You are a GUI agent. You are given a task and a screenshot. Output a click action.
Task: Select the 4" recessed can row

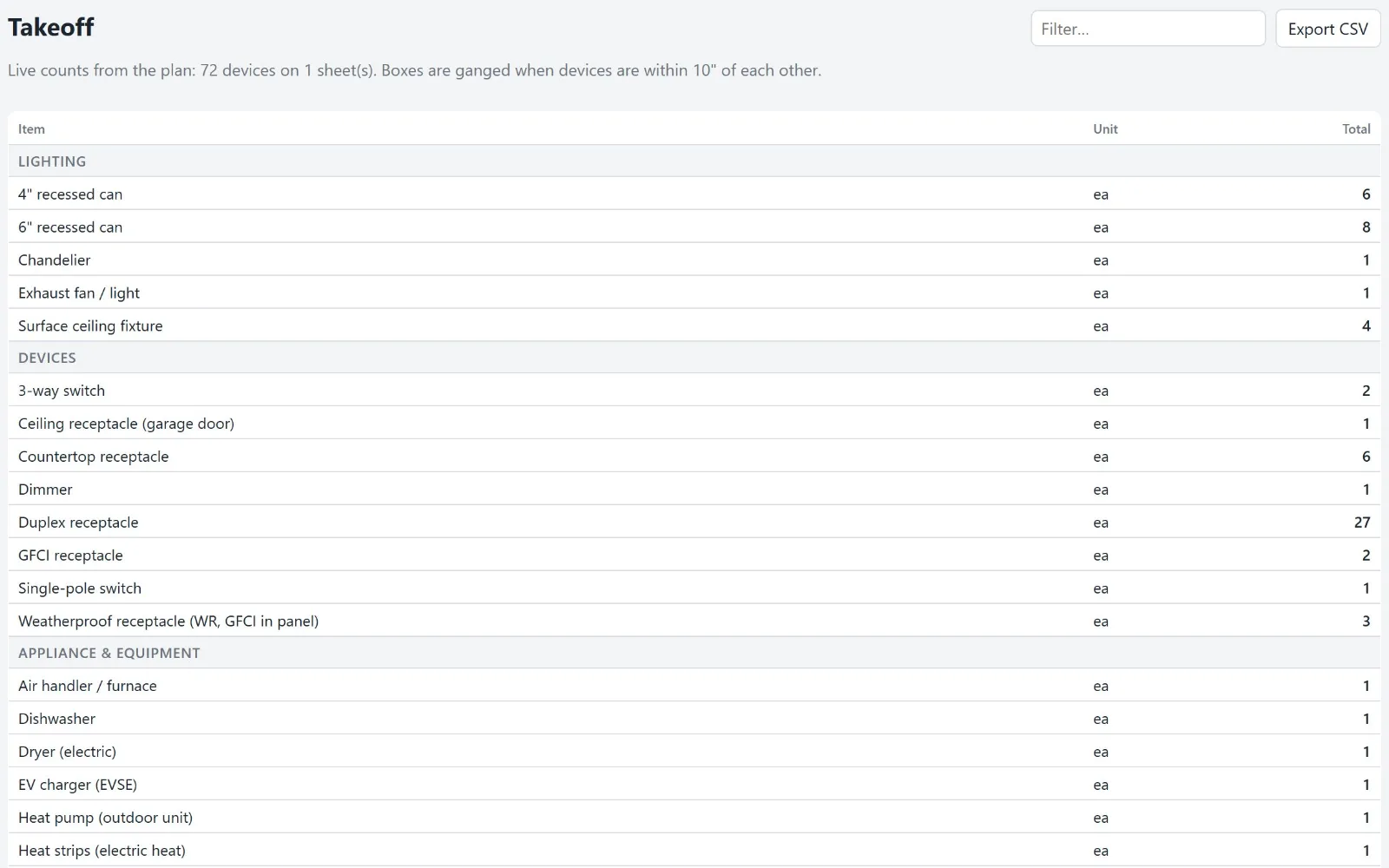694,194
